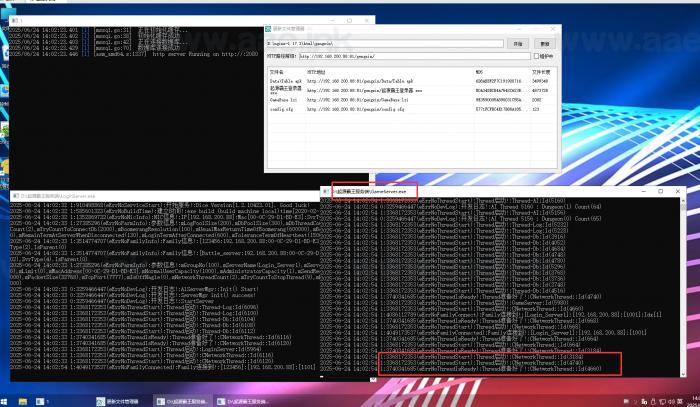Click the volume icon in the system tray
The height and width of the screenshot is (407, 700).
tap(671, 402)
